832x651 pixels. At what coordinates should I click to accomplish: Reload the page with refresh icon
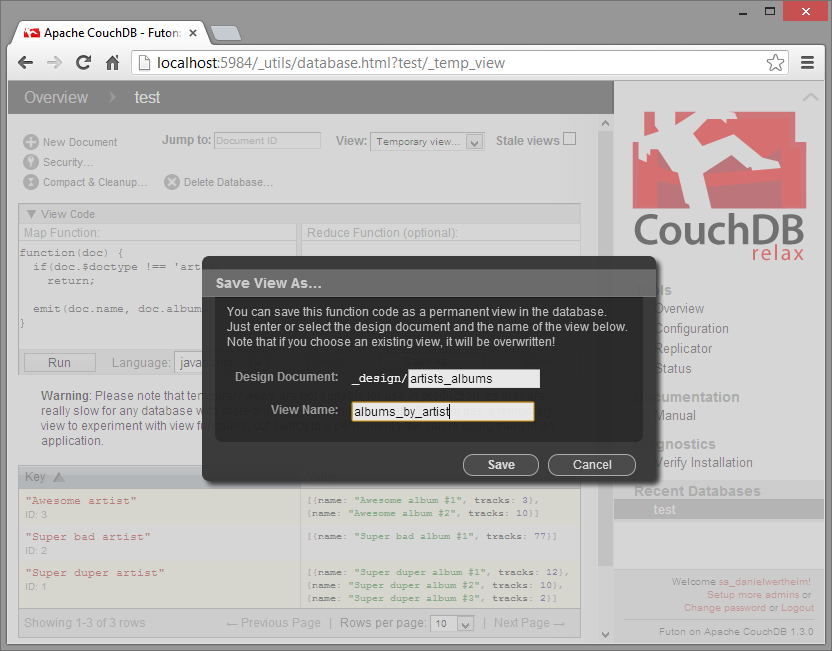click(x=83, y=63)
